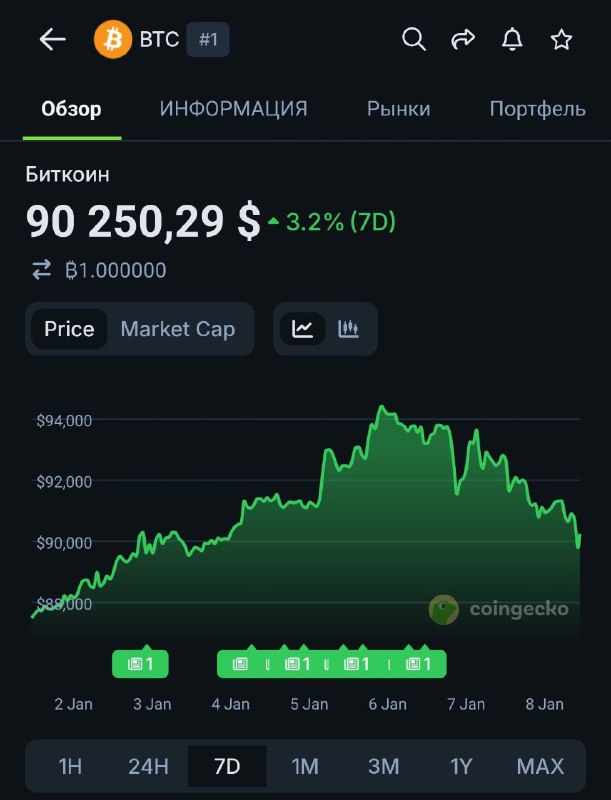Viewport: 611px width, 800px height.
Task: Switch to the ИНФОРМАЦИЯ tab
Action: [x=232, y=109]
